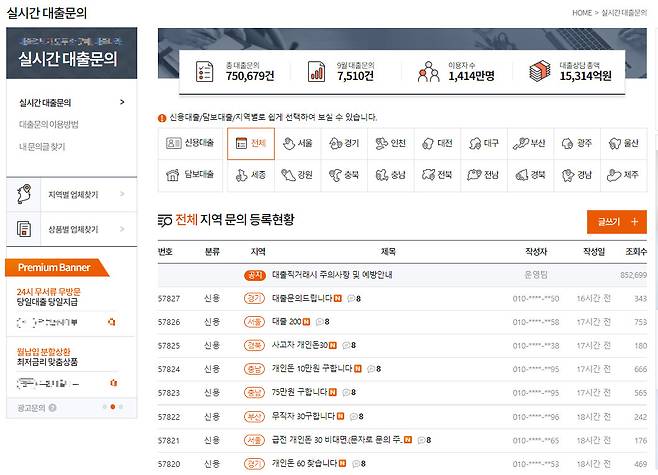The width and height of the screenshot is (658, 475).
Task: Click author 010-****-**50
Action: (x=536, y=299)
